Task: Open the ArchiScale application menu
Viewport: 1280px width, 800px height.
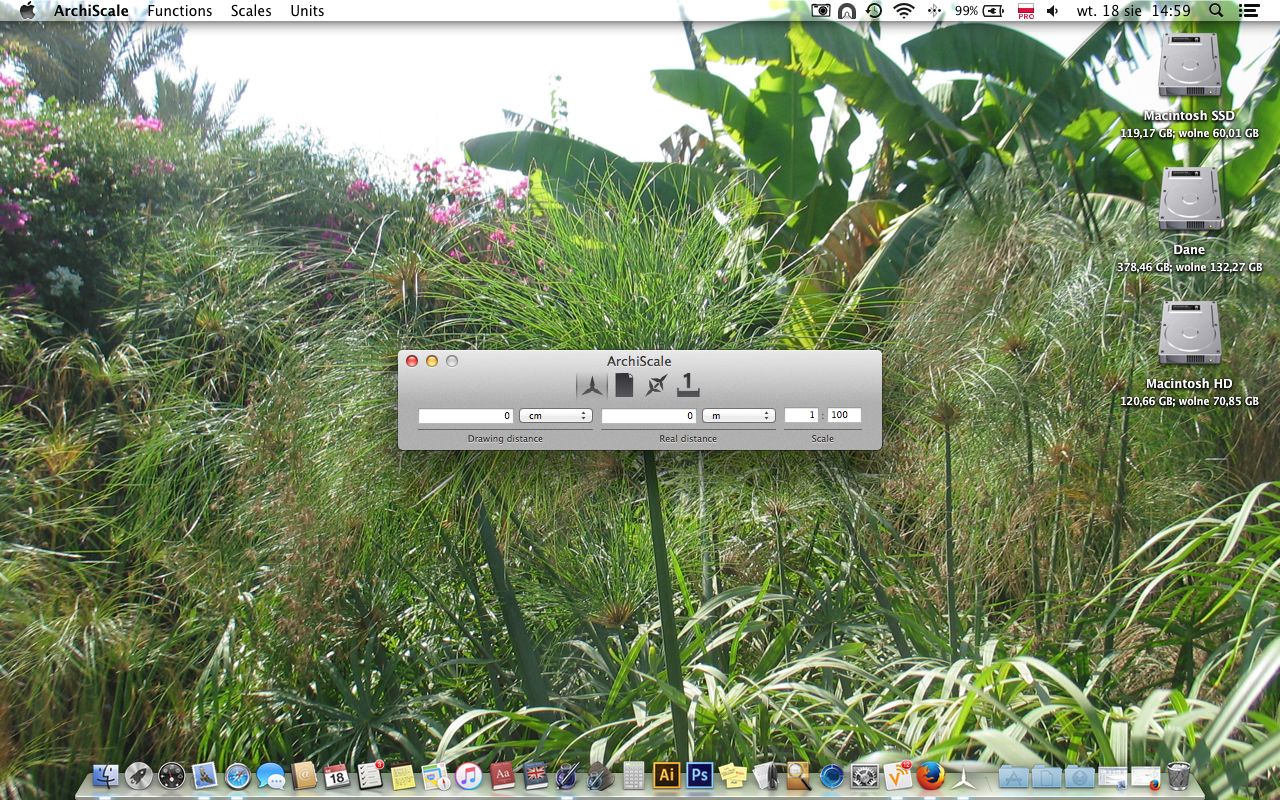Action: (x=91, y=11)
